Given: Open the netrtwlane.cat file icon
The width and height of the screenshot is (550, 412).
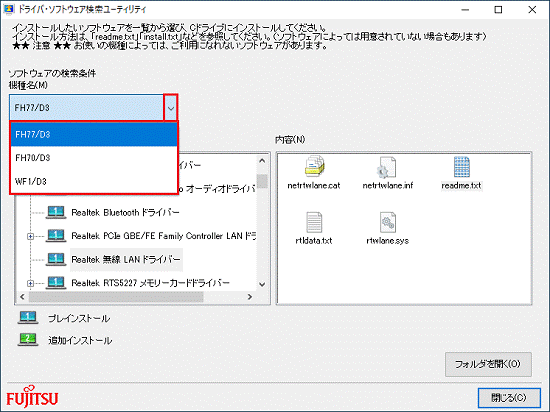Looking at the screenshot, I should tap(314, 167).
